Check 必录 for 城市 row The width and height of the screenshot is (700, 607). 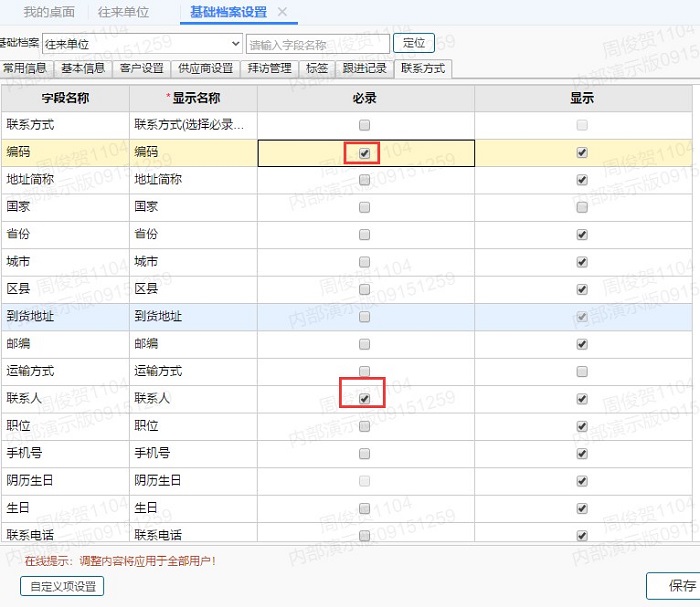click(x=364, y=262)
